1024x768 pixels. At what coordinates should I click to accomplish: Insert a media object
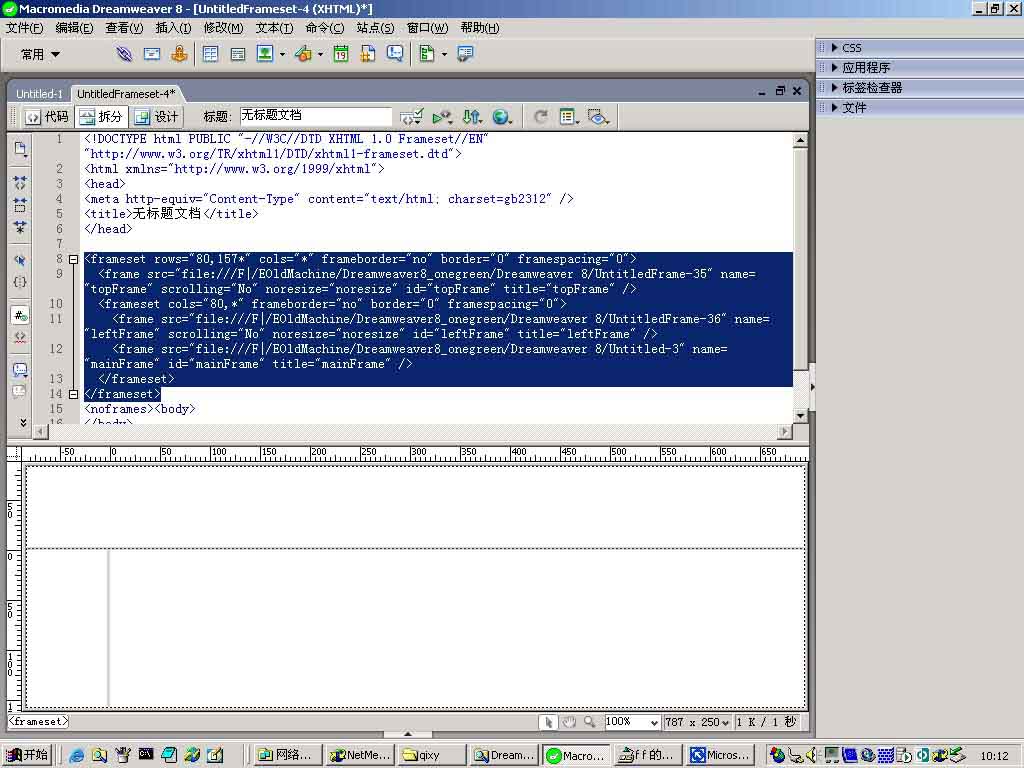[303, 54]
